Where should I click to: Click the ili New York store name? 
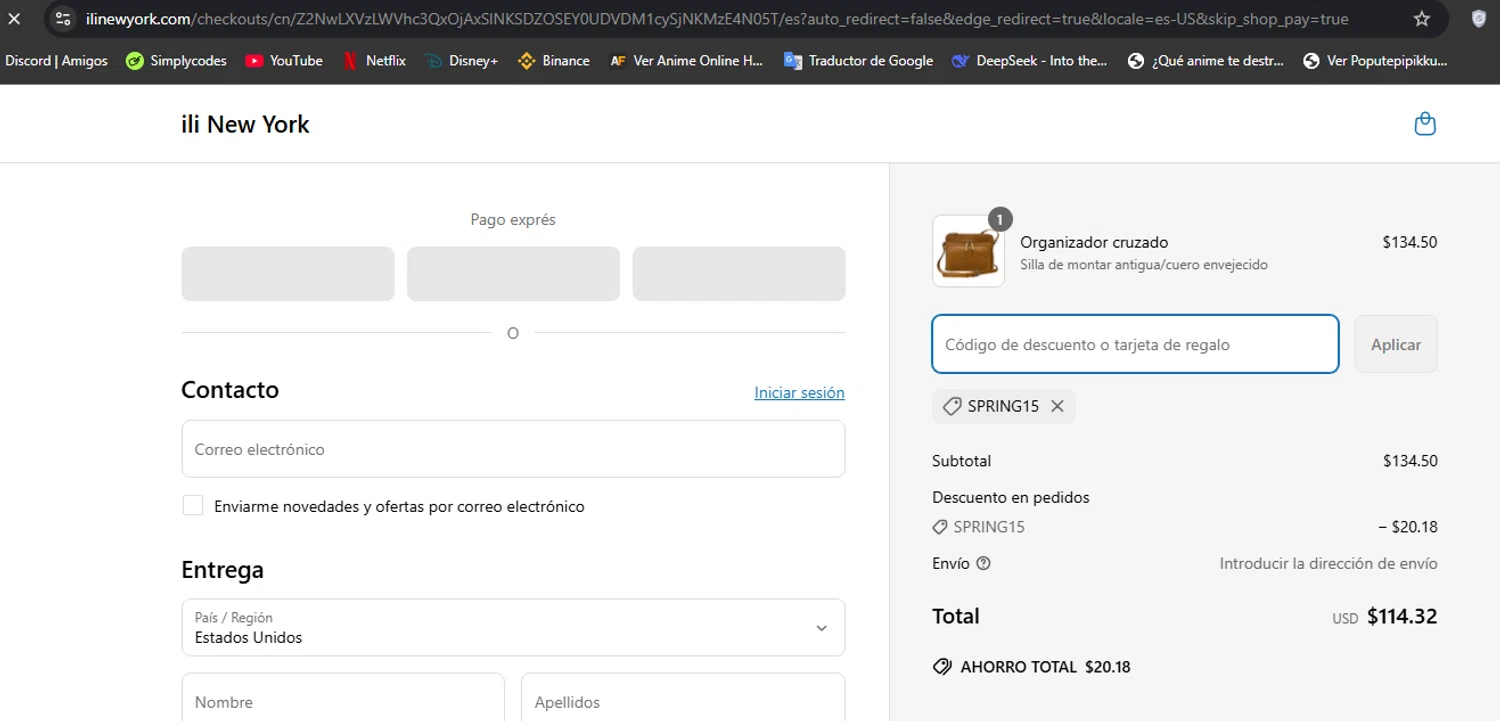tap(245, 124)
